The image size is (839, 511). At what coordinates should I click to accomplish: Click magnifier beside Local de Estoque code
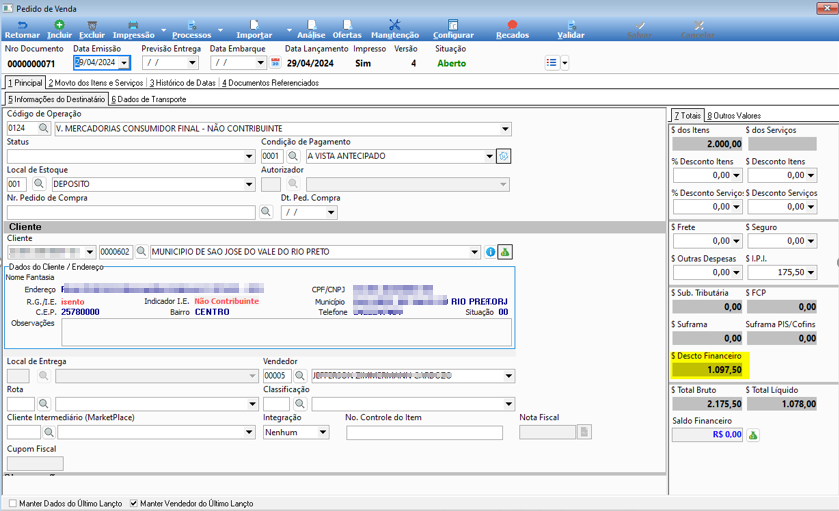[39, 184]
